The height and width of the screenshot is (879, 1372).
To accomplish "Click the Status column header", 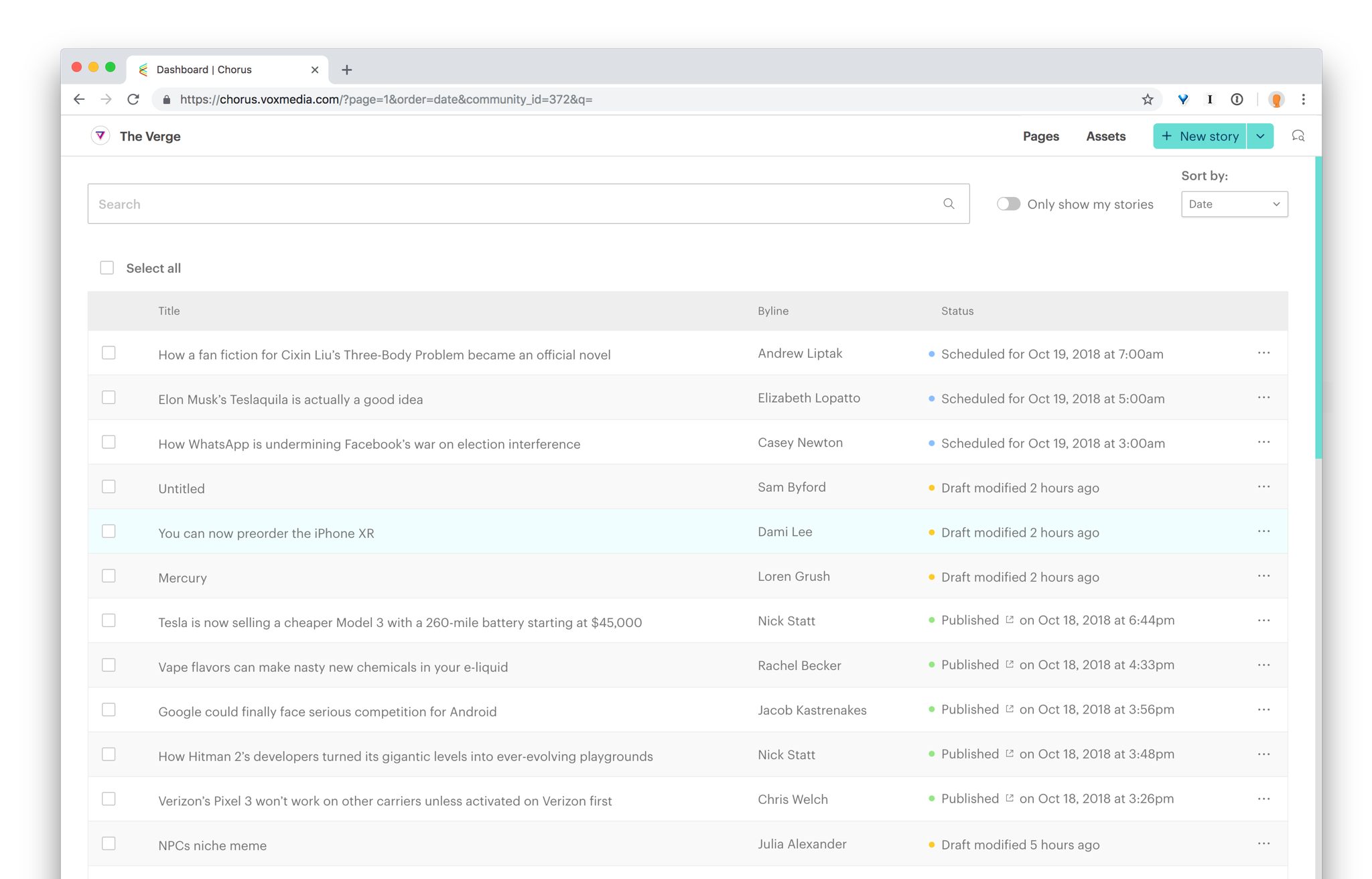I will (x=957, y=311).
